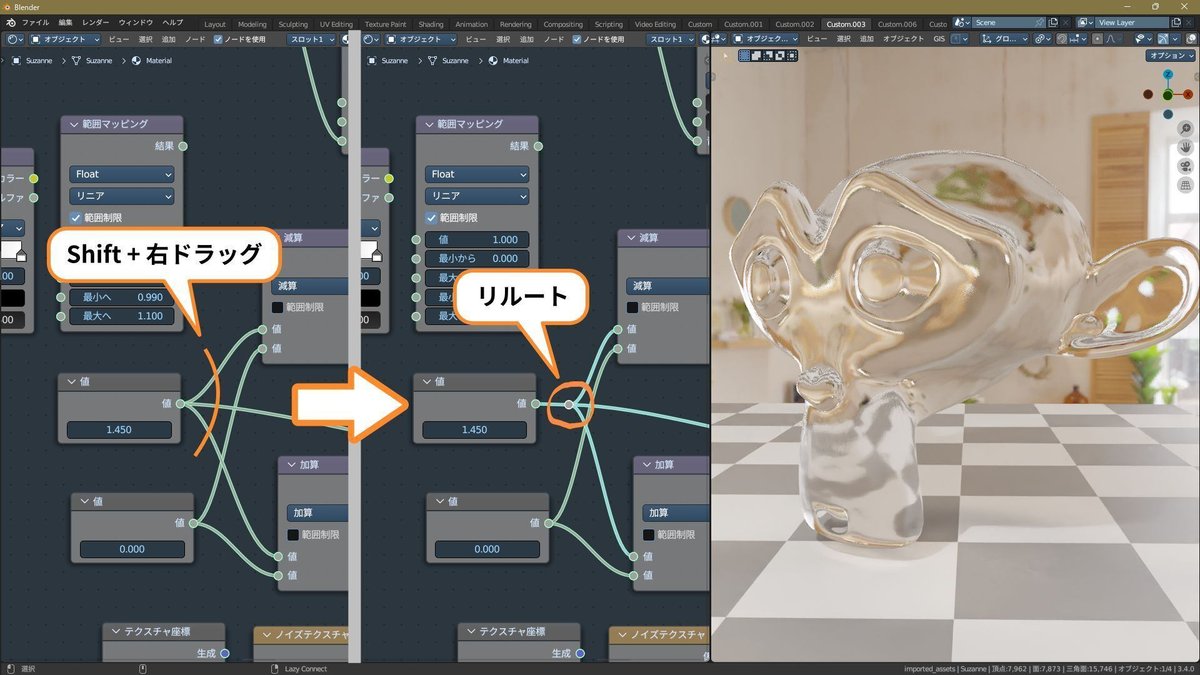This screenshot has height=675, width=1200.
Task: Enable 範囲制限 in left 加算 node
Action: [x=294, y=535]
